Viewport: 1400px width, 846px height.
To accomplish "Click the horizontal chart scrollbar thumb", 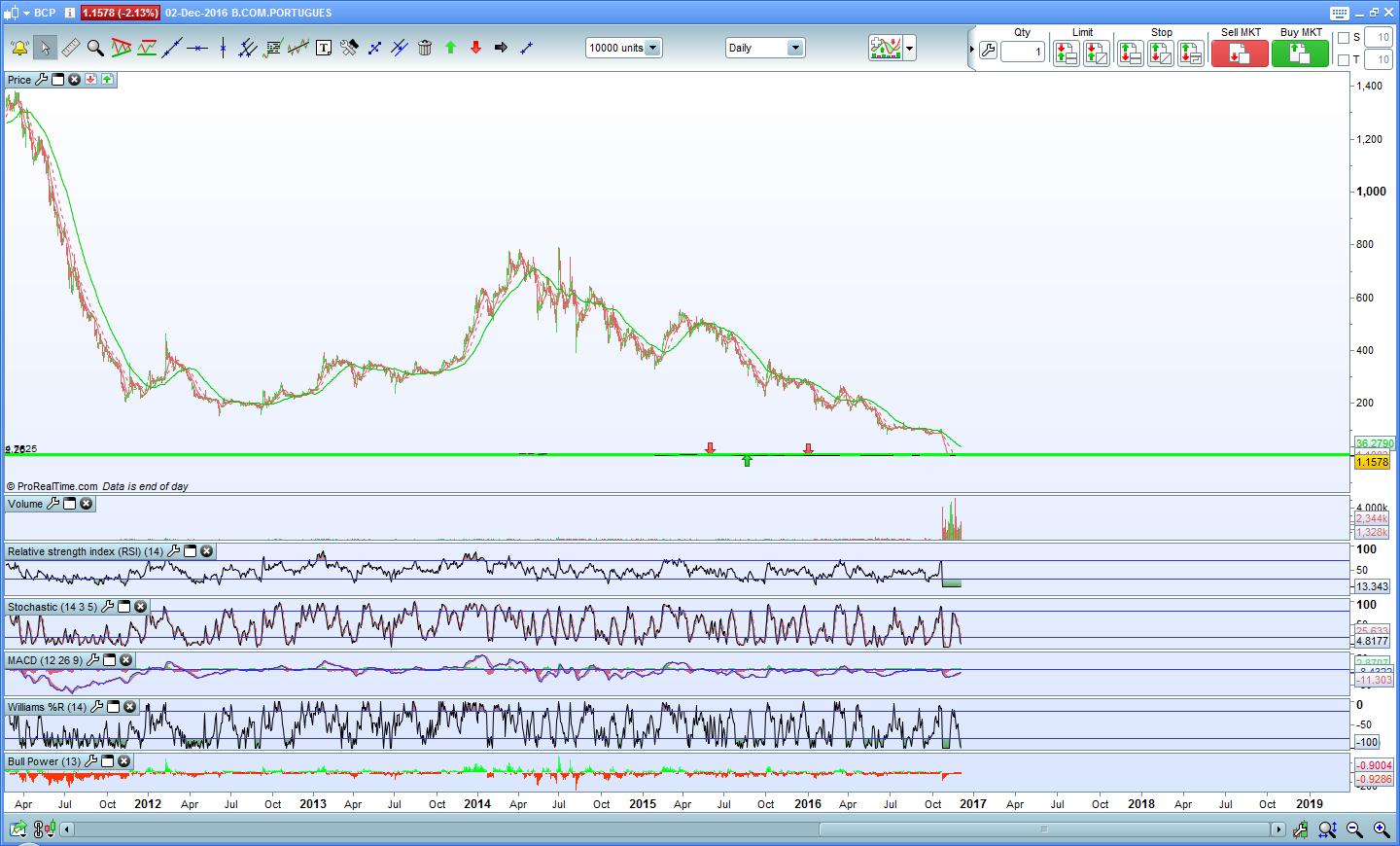I will pos(1045,829).
